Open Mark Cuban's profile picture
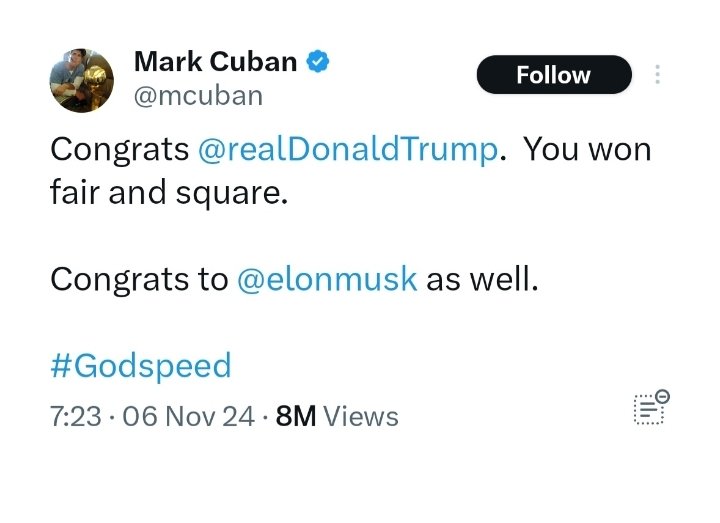This screenshot has width=720, height=523. [82, 80]
